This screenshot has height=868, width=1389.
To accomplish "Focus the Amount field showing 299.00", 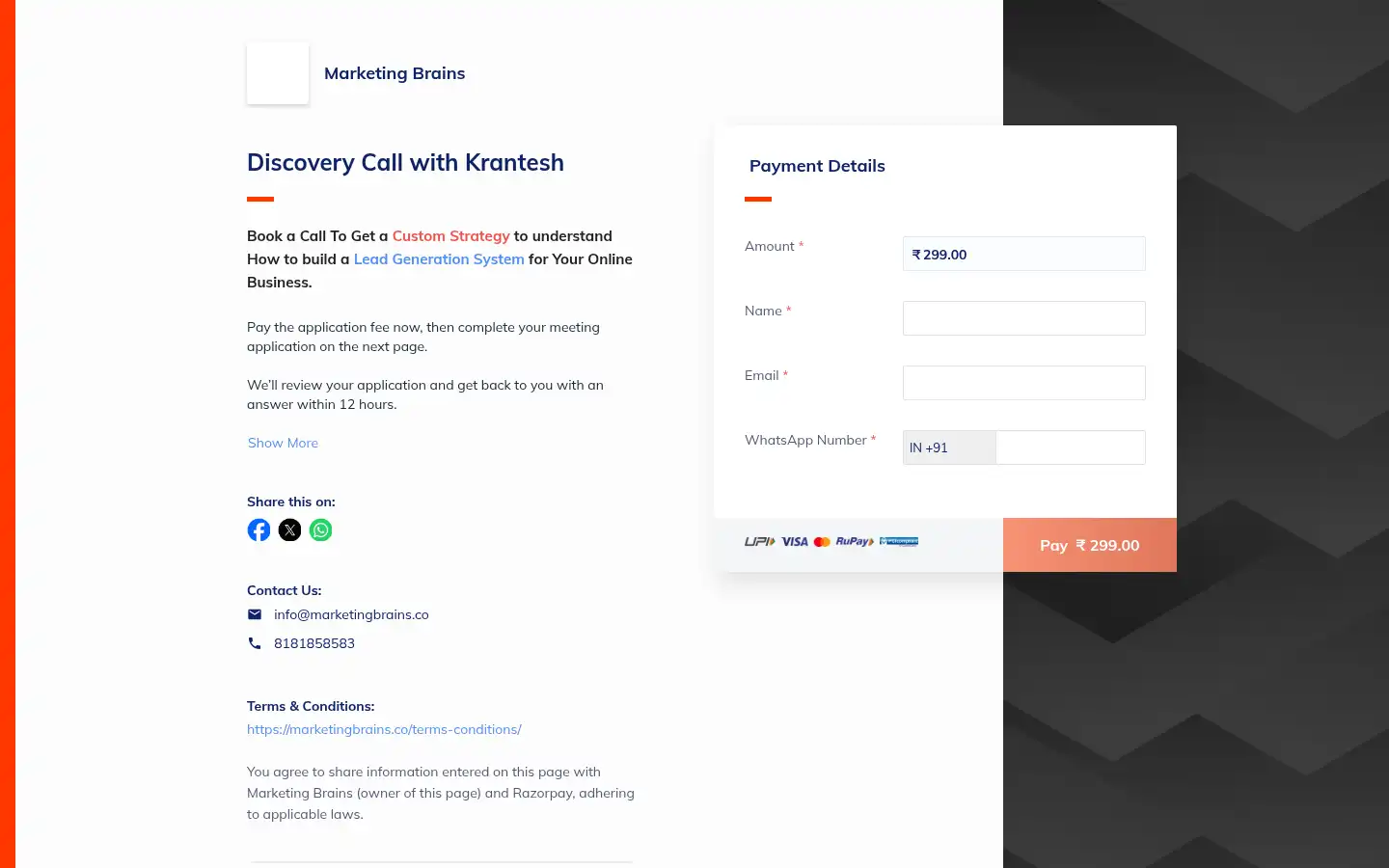I will tap(1024, 254).
